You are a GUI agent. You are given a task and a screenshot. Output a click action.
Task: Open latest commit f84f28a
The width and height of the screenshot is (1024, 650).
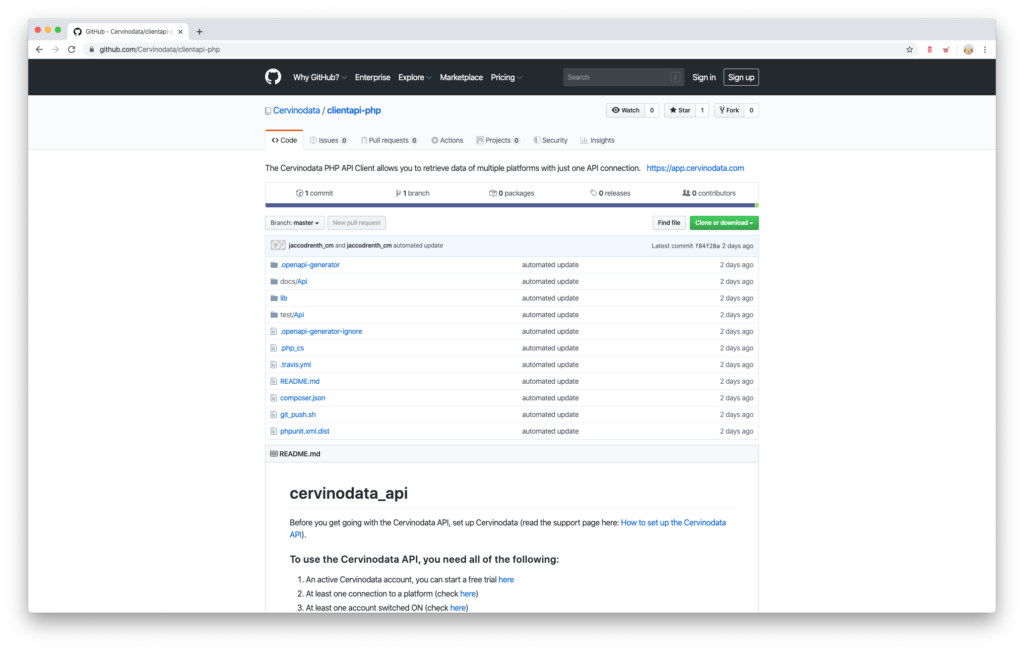click(707, 246)
